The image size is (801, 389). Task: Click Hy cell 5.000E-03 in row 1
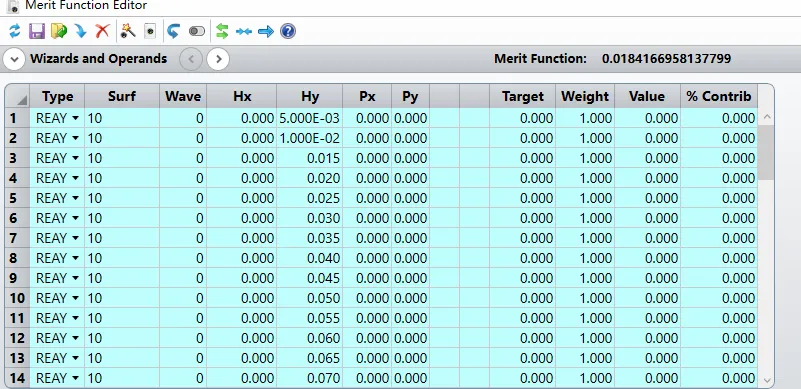310,119
